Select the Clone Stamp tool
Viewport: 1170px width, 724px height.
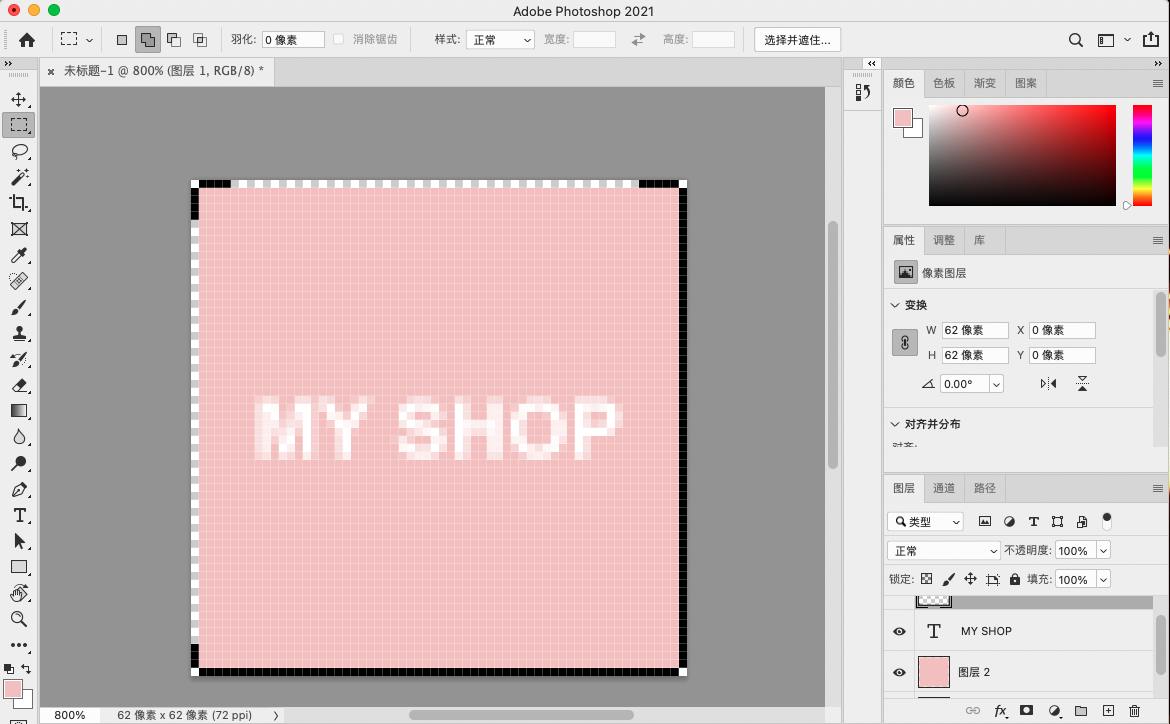pyautogui.click(x=19, y=334)
